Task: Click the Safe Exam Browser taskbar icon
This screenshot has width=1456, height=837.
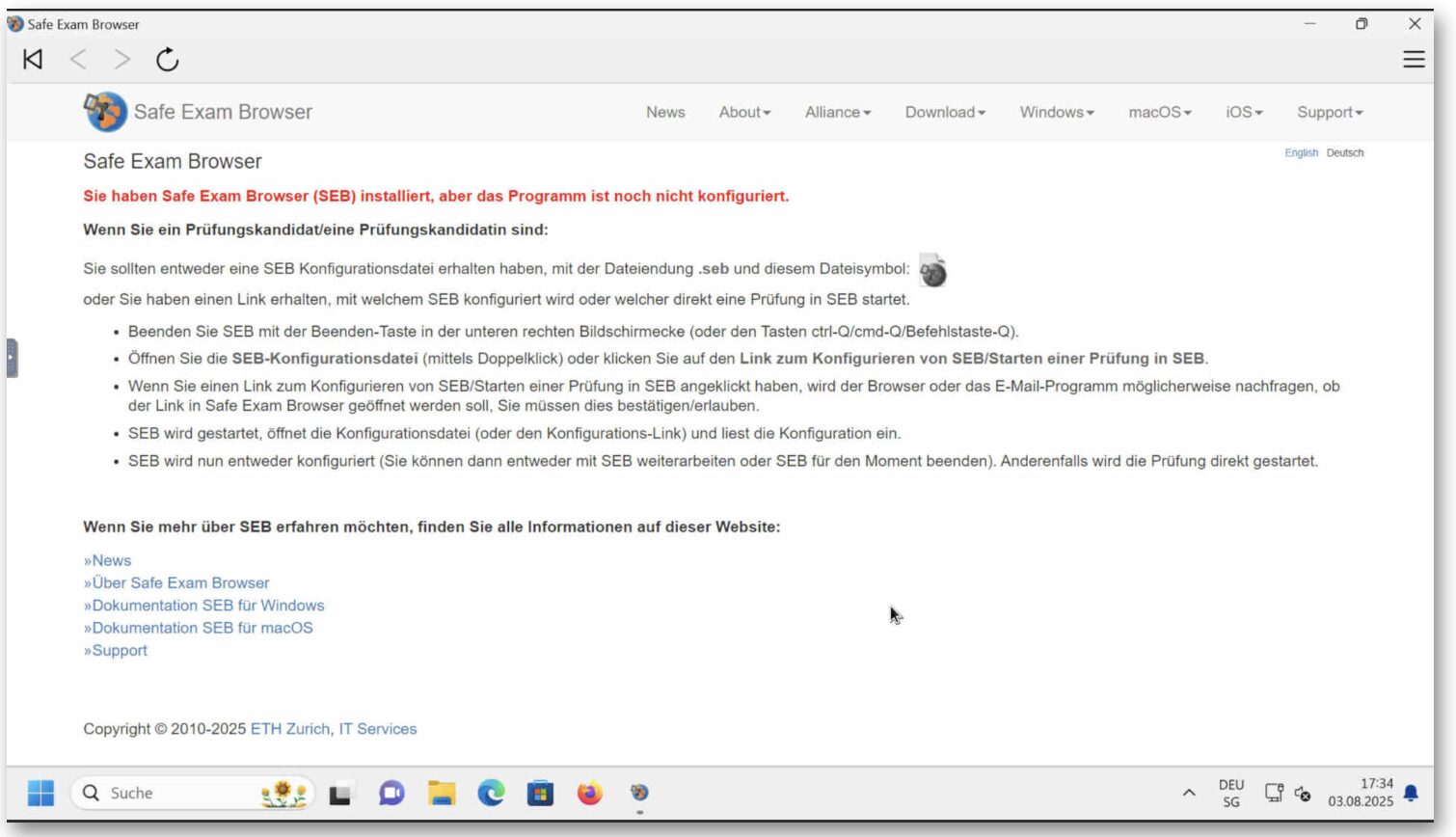Action: click(639, 793)
